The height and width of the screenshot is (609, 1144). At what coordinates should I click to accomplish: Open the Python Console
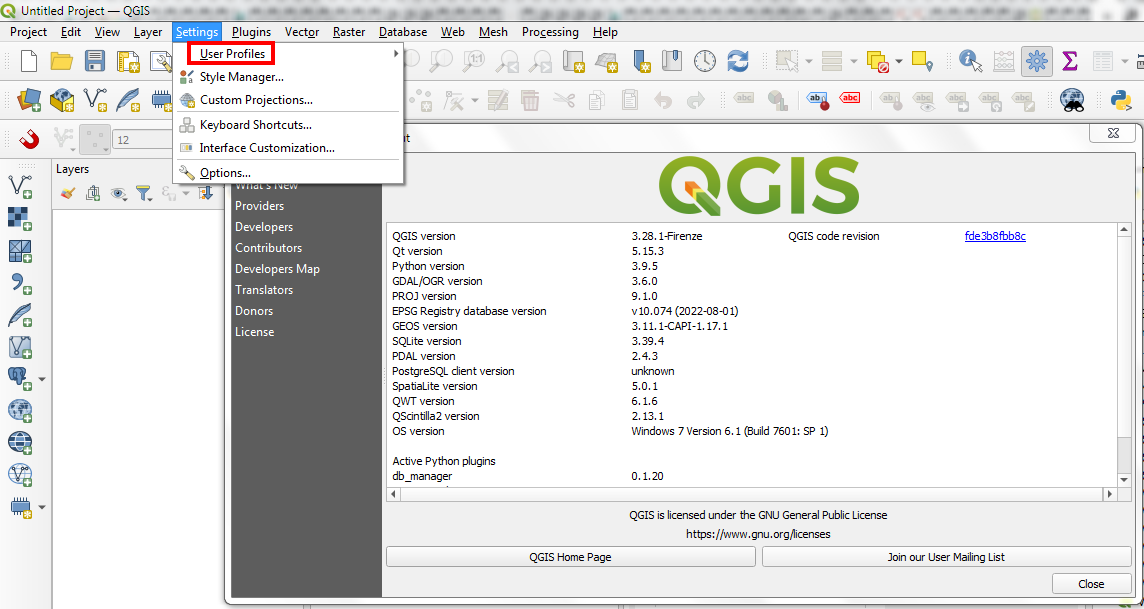(1121, 99)
